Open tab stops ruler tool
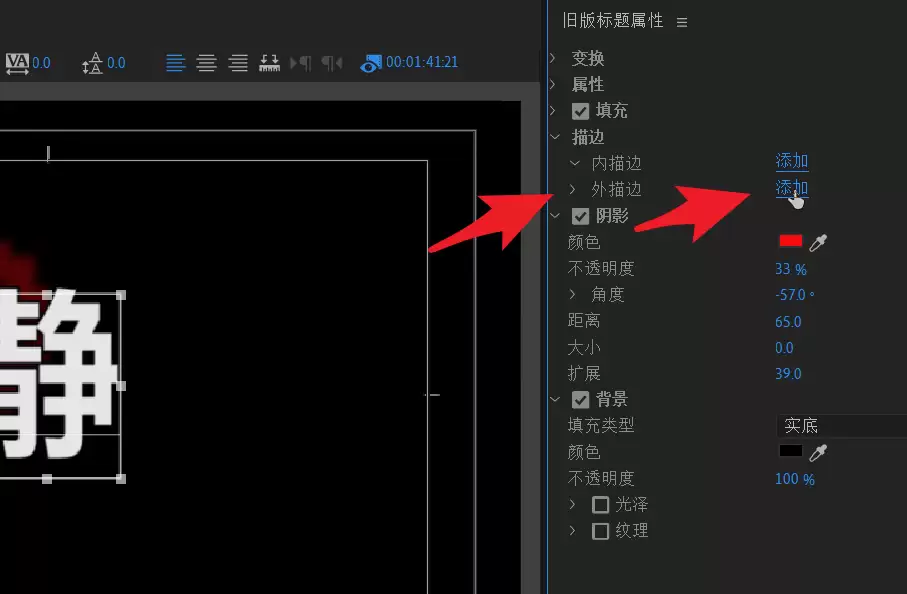 click(270, 62)
